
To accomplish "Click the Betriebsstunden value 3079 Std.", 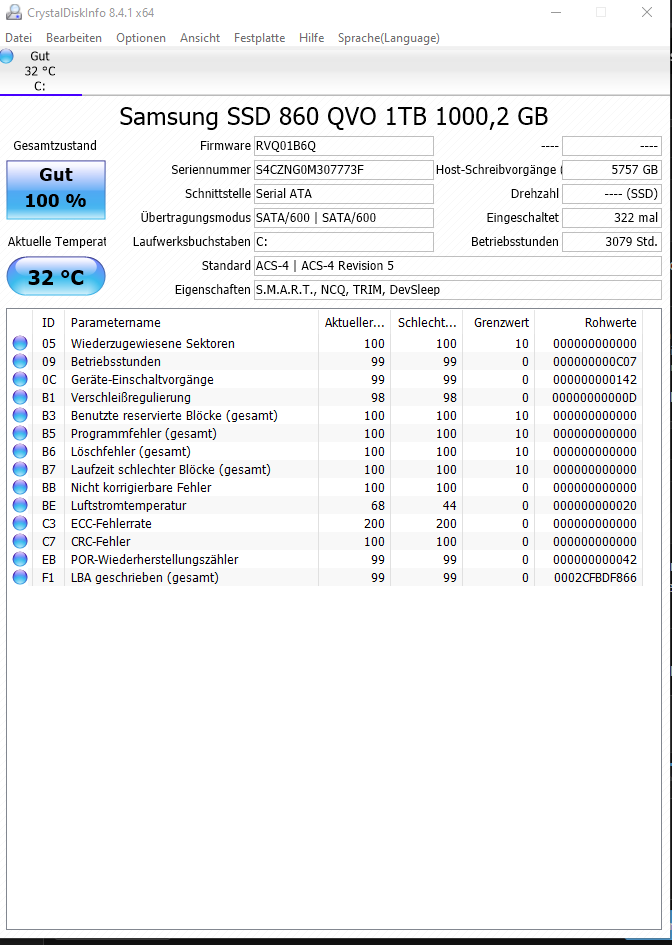I will coord(612,242).
